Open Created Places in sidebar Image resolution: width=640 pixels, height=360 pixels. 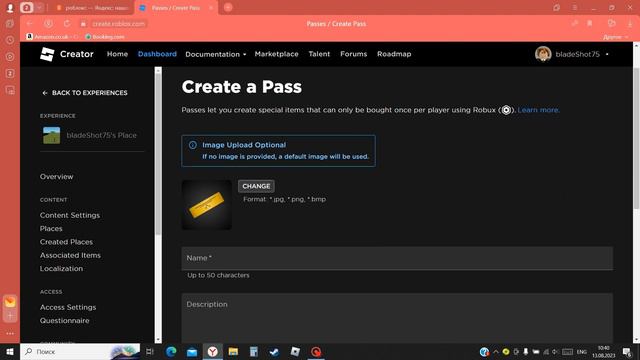click(x=66, y=242)
